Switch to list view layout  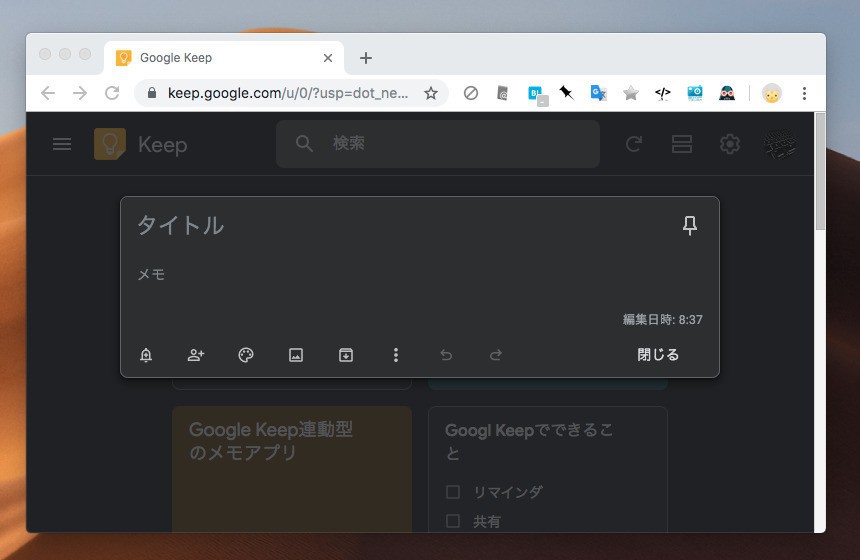click(682, 144)
